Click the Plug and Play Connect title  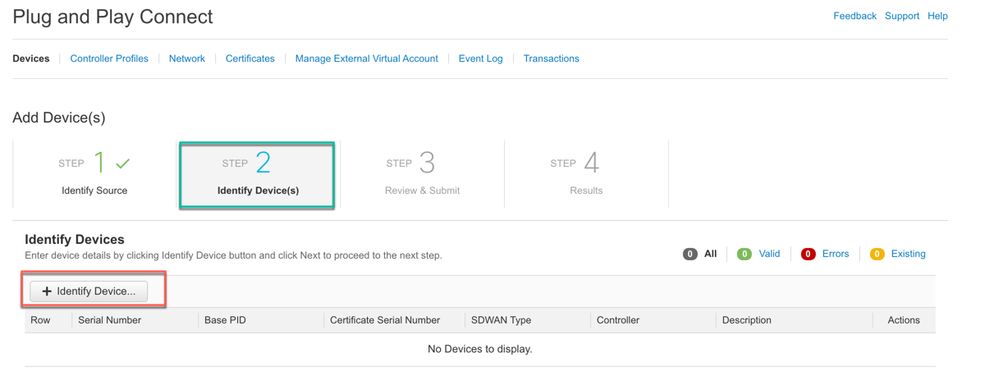coord(113,17)
